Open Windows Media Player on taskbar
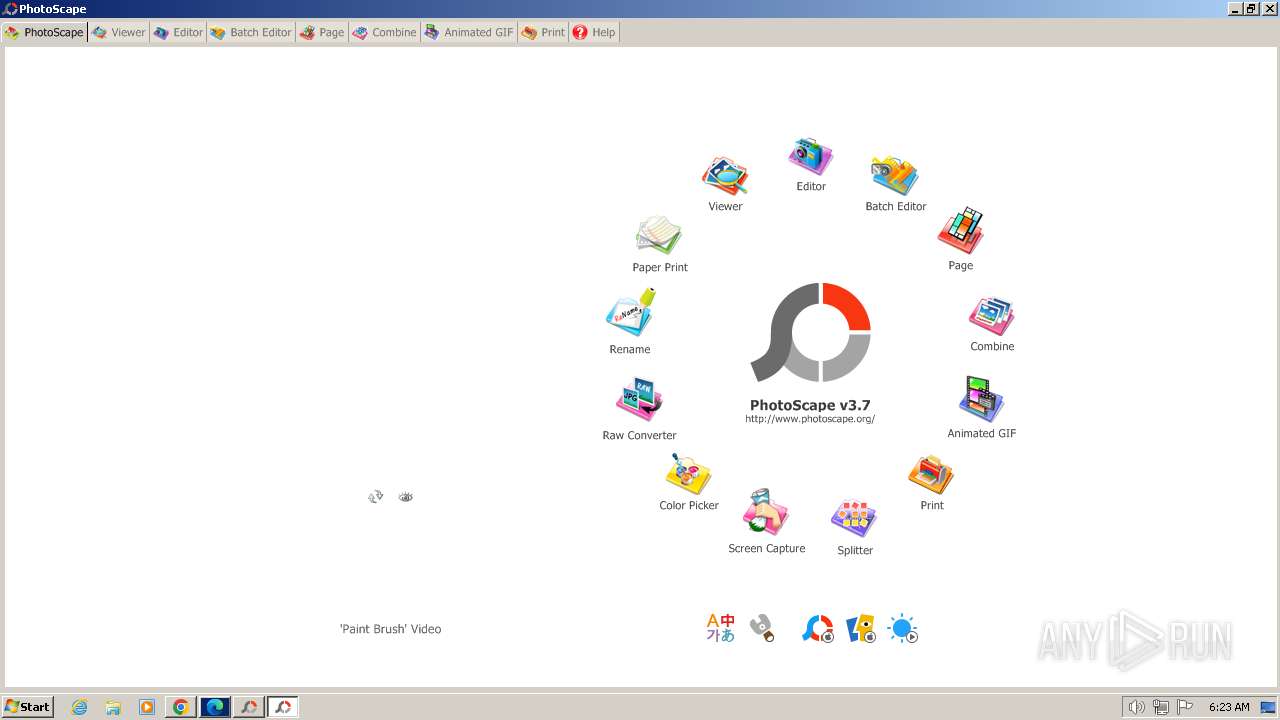The width and height of the screenshot is (1280, 720). click(147, 707)
